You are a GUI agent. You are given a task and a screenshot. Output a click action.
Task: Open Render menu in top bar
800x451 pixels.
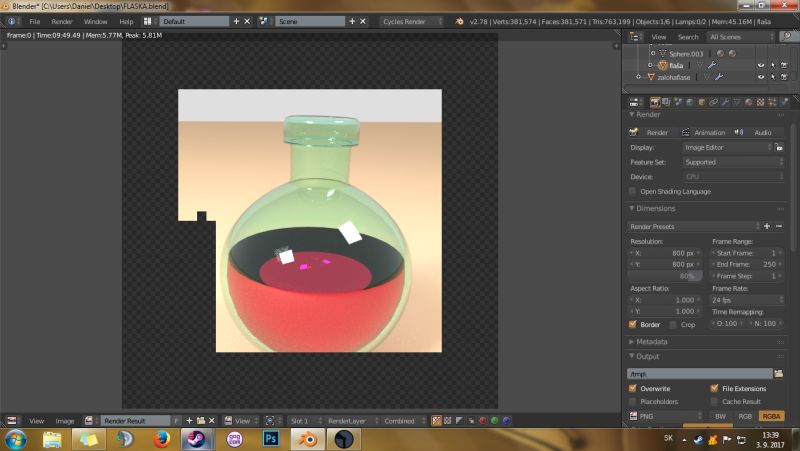coord(62,21)
